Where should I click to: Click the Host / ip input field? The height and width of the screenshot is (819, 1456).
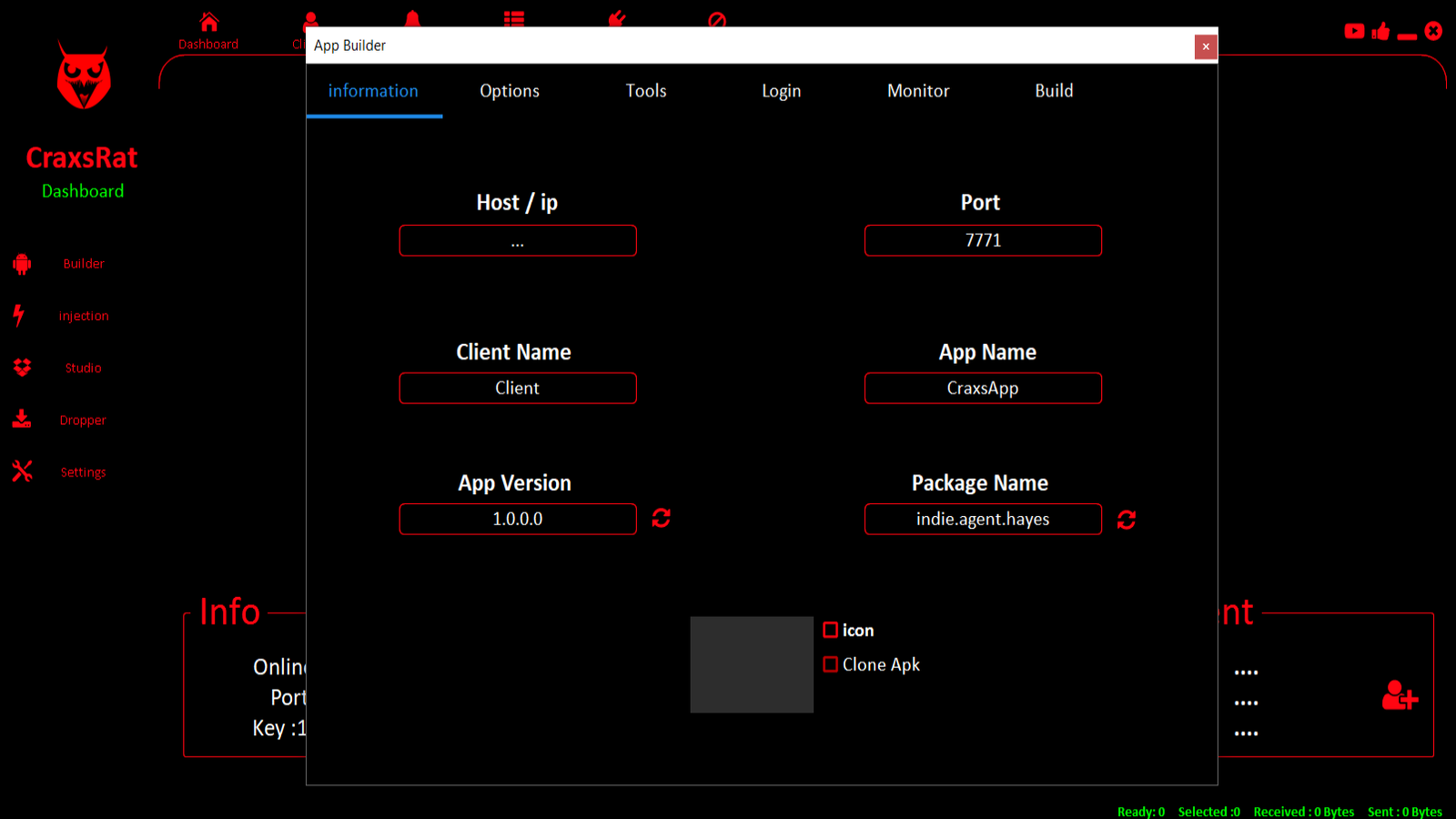518,240
